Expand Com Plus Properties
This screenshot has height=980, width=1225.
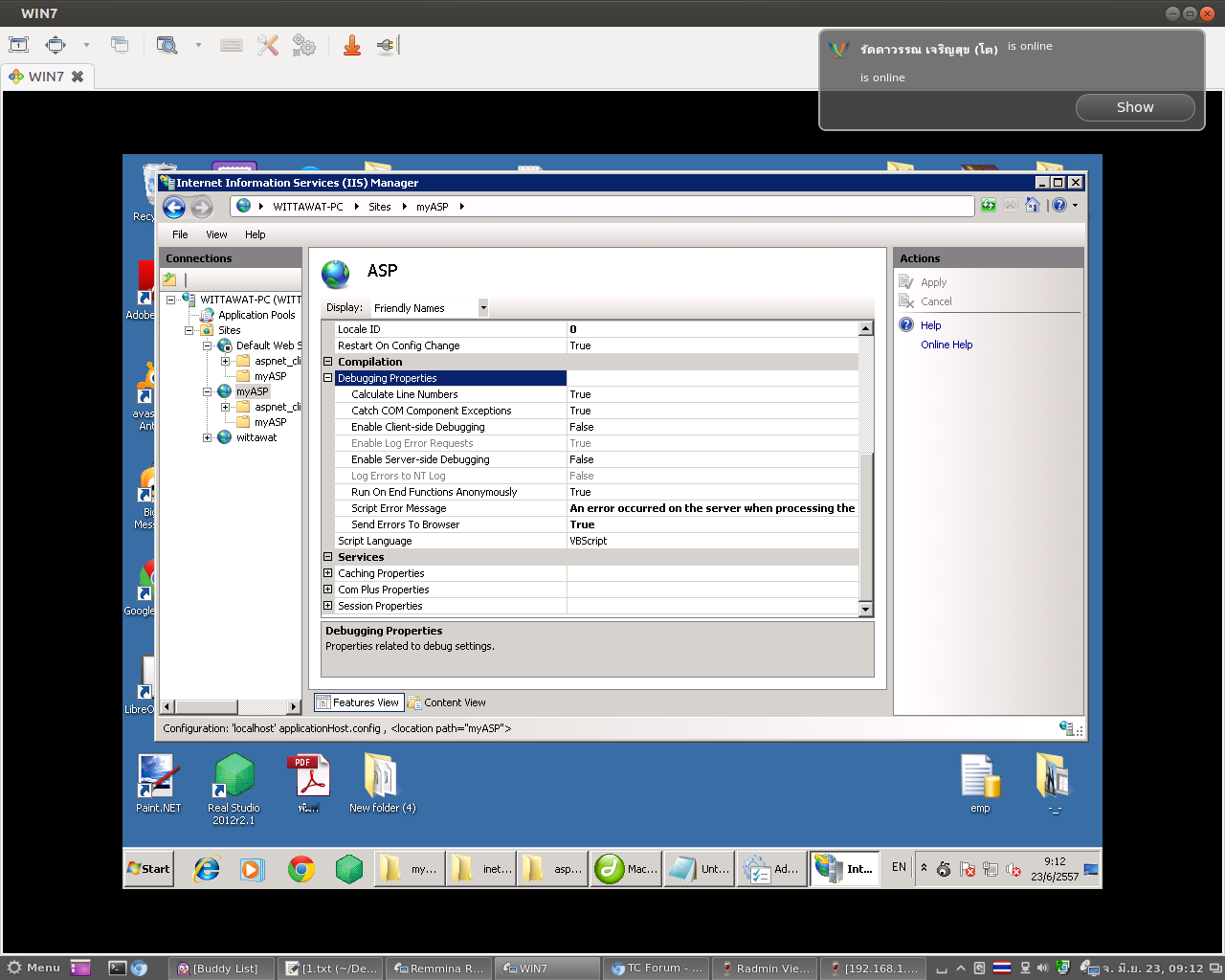[328, 590]
